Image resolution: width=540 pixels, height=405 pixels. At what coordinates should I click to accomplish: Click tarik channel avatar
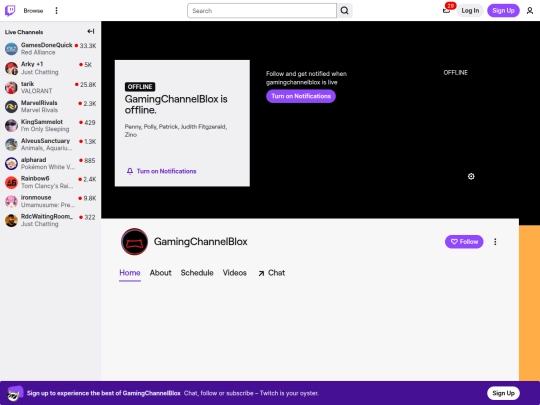(11, 87)
